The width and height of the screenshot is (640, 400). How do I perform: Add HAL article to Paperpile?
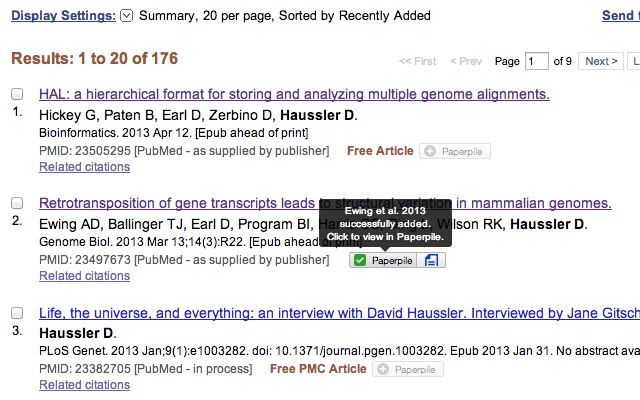click(x=455, y=152)
